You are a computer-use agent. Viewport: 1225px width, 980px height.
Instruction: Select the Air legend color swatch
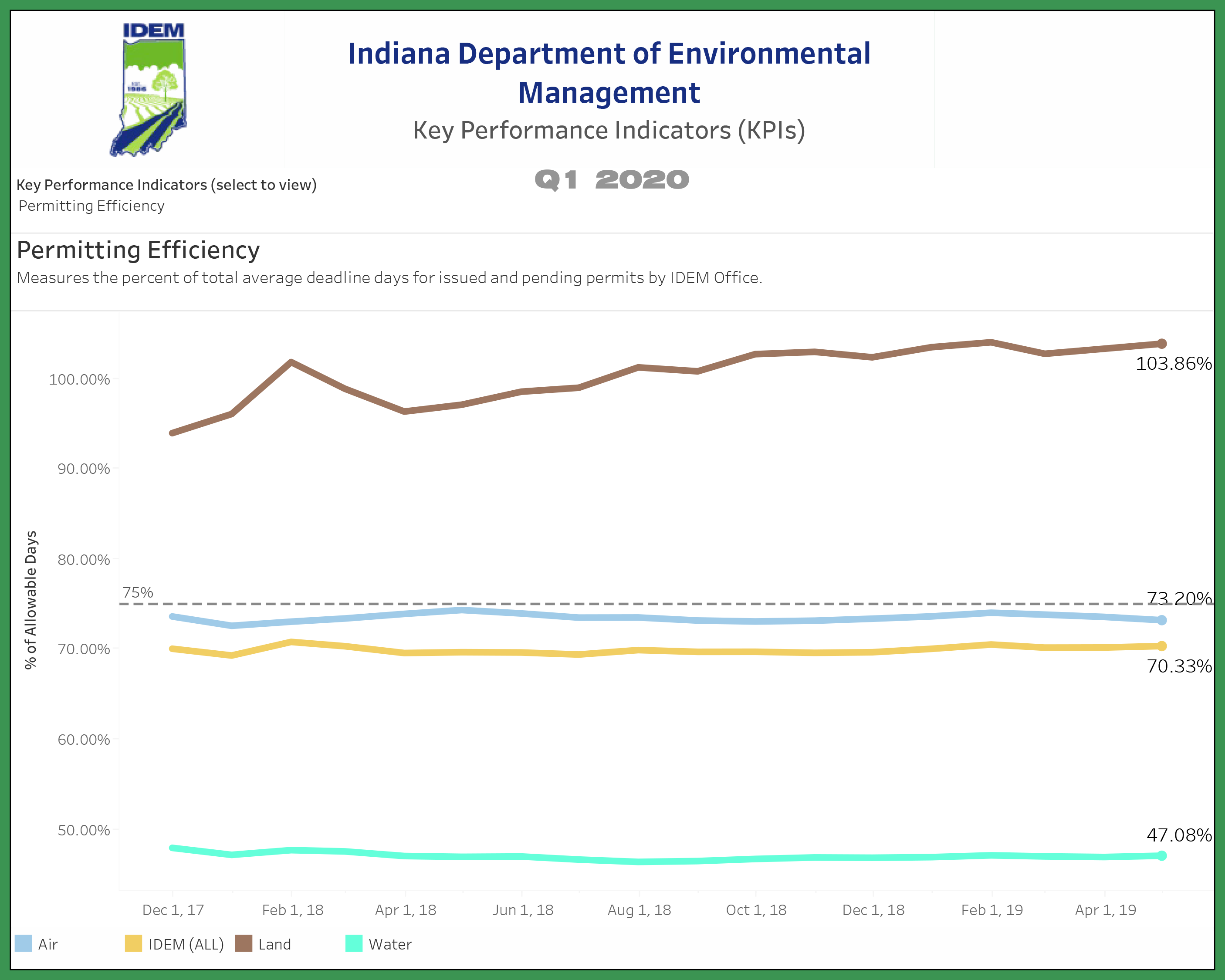(x=23, y=943)
